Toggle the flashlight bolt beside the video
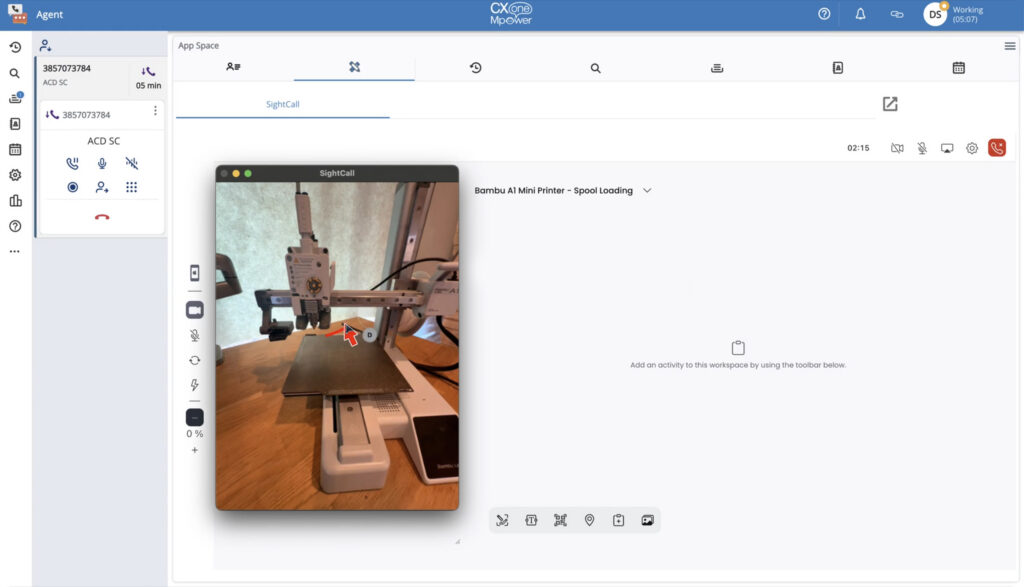This screenshot has height=587, width=1024. pyautogui.click(x=195, y=385)
